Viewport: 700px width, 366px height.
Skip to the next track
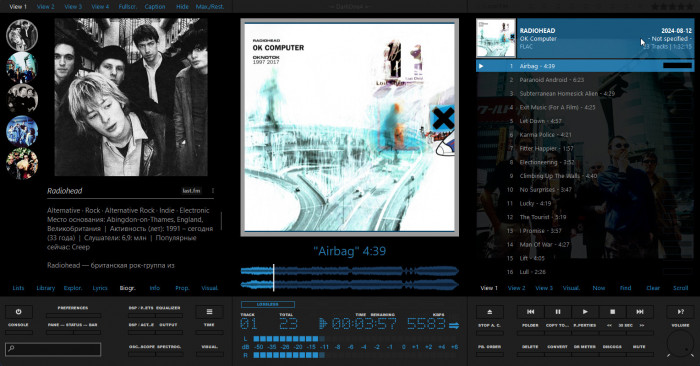[x=640, y=312]
